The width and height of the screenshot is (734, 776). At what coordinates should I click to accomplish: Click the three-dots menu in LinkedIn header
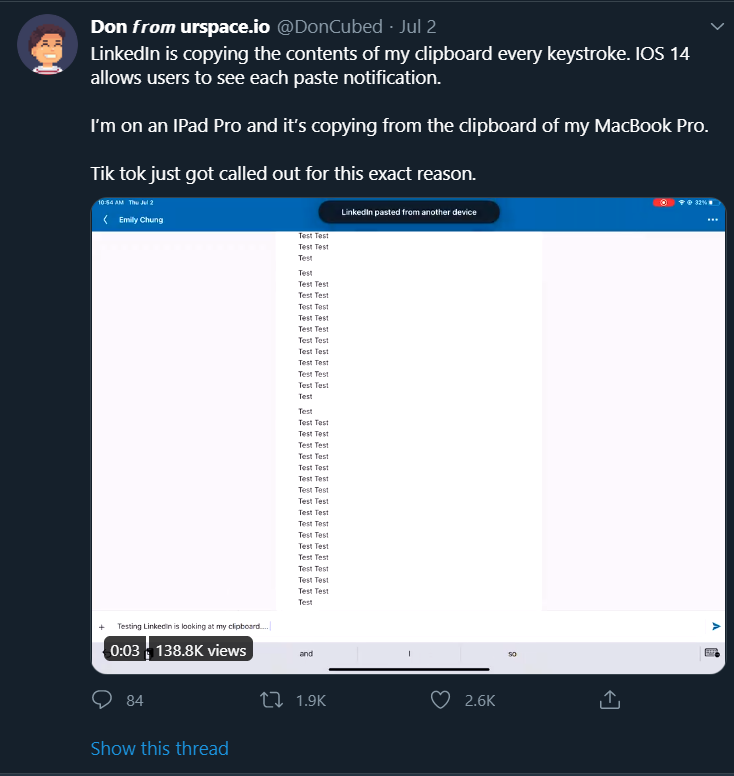point(712,219)
